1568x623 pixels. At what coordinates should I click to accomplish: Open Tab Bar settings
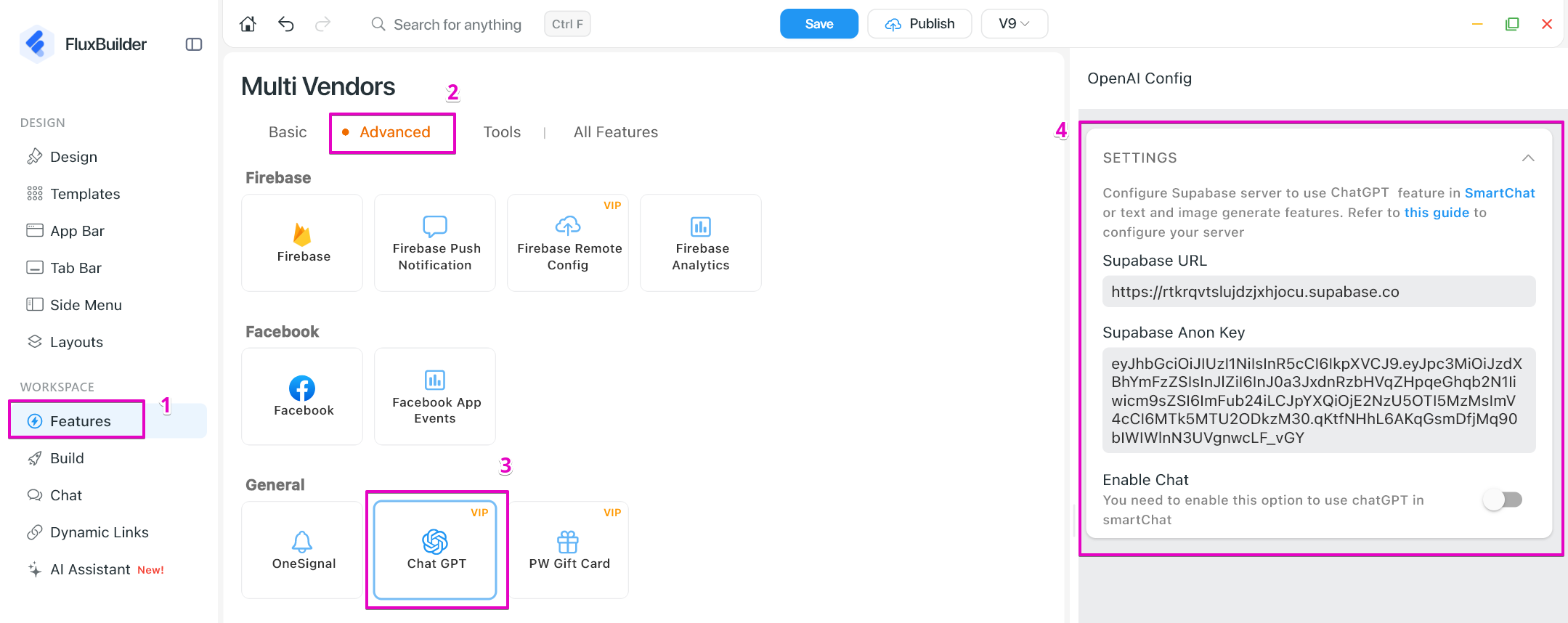(64, 268)
